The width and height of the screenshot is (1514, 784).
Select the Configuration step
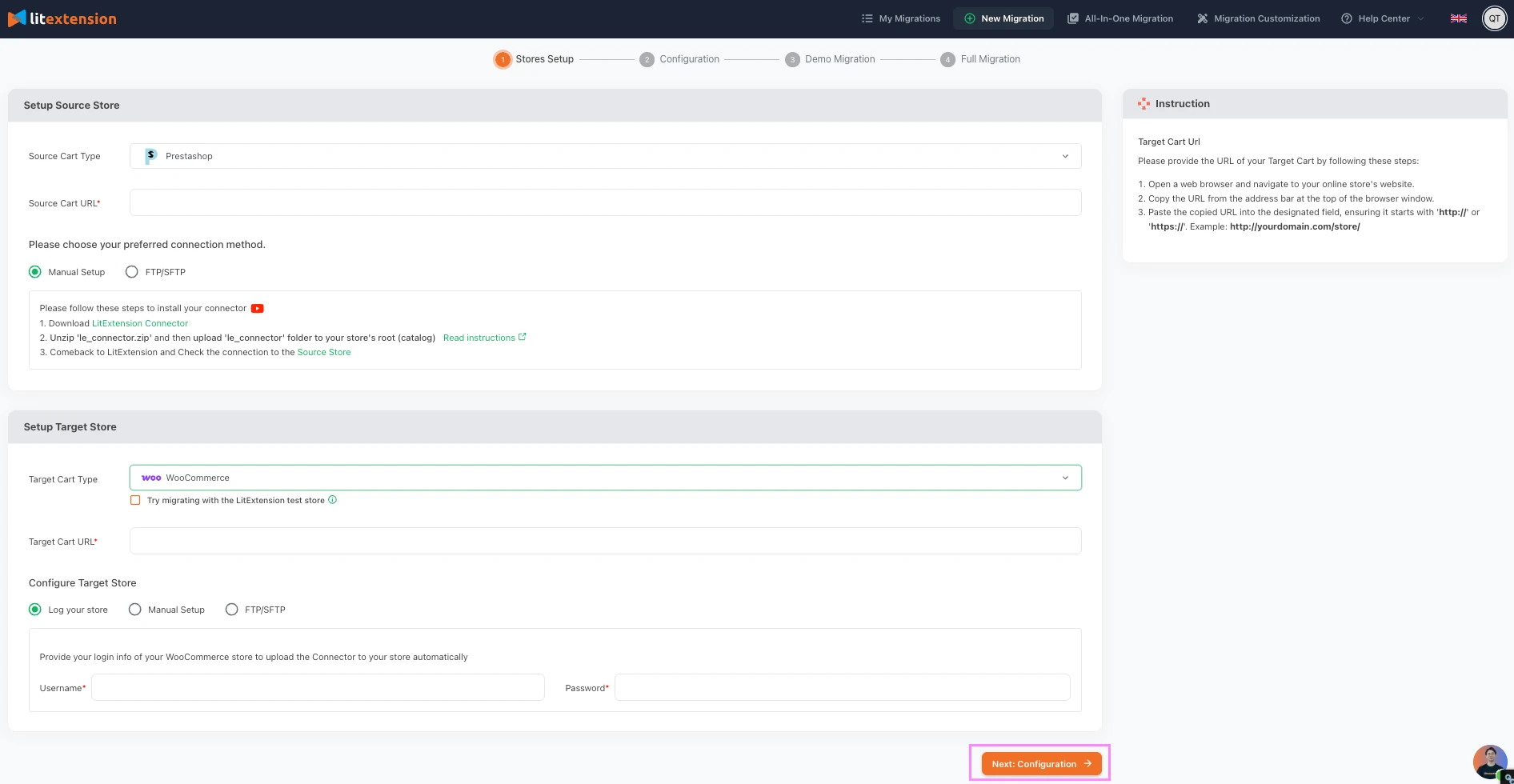click(679, 59)
